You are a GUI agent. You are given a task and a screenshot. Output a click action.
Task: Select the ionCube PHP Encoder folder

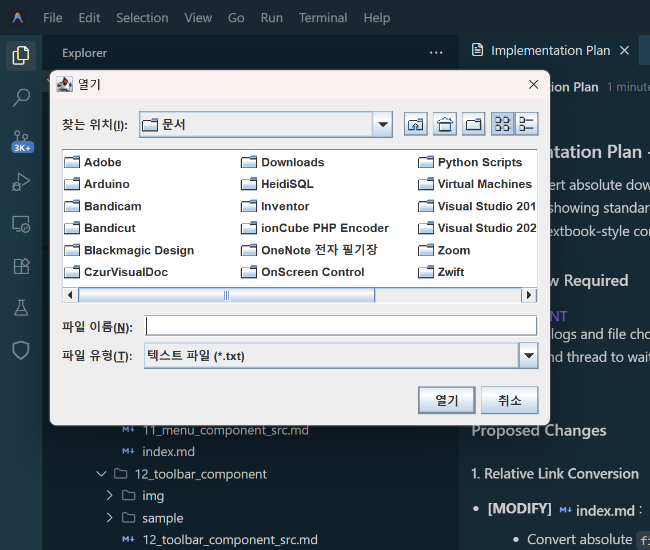(x=315, y=228)
